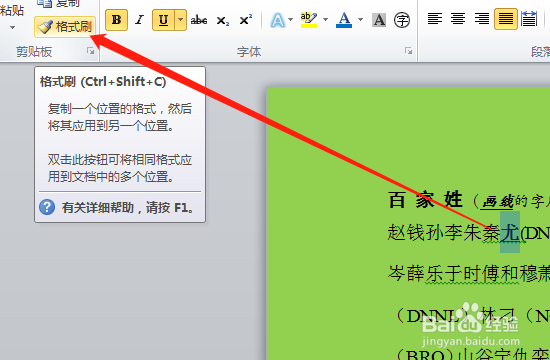The image size is (550, 360).
Task: Open font color dropdown arrow
Action: 360,20
